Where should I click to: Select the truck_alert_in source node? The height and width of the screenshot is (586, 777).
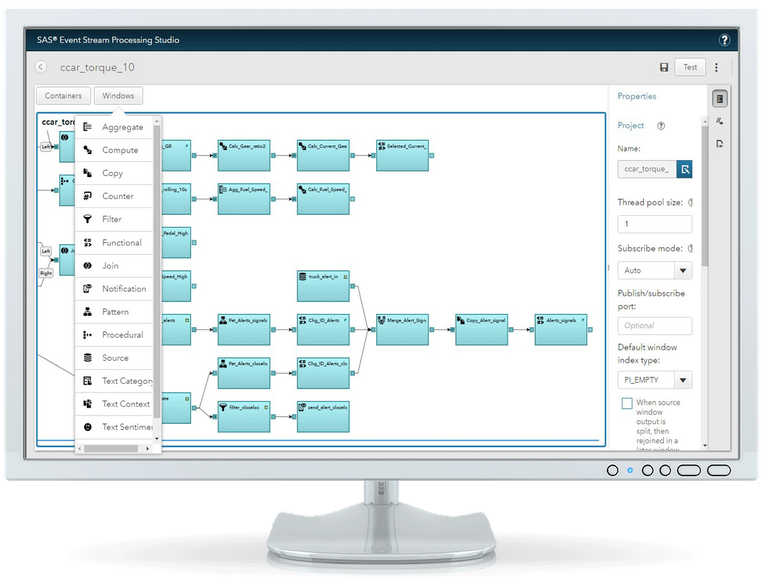(323, 286)
